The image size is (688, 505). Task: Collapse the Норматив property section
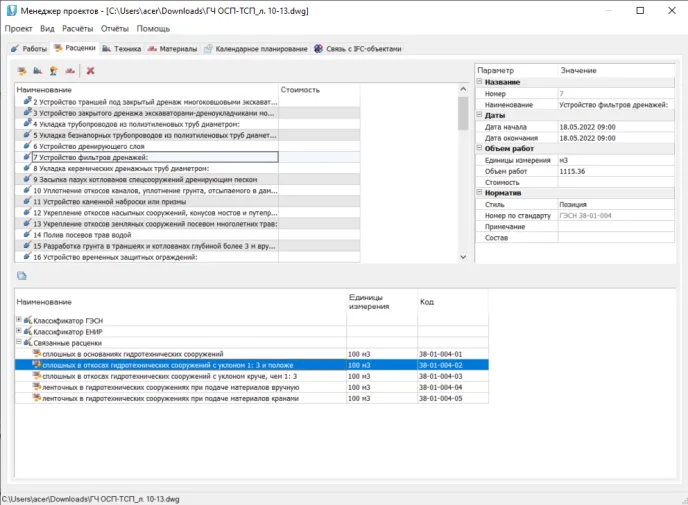click(479, 194)
